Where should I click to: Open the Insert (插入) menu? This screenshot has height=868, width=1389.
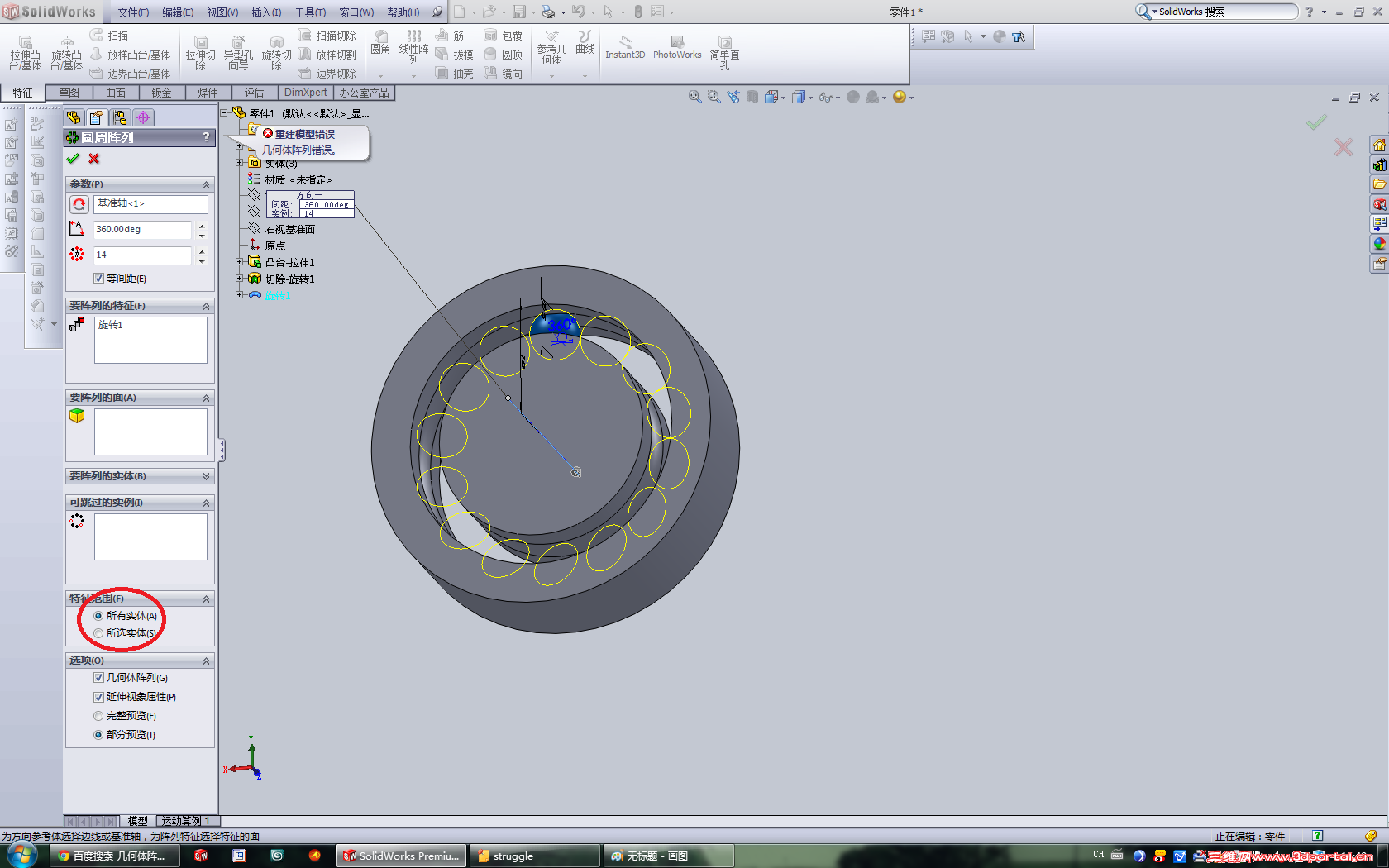266,12
